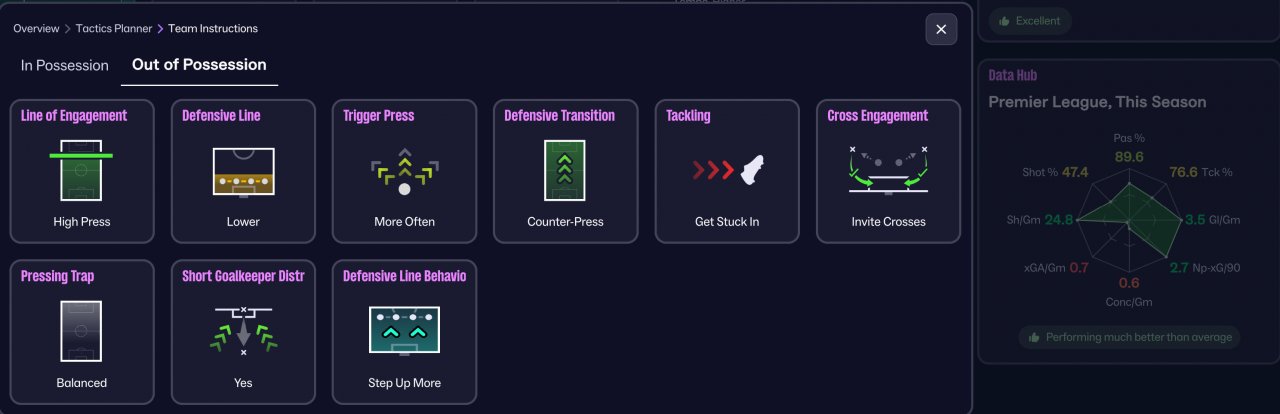Click the Defensive Line pitch icon

click(243, 170)
